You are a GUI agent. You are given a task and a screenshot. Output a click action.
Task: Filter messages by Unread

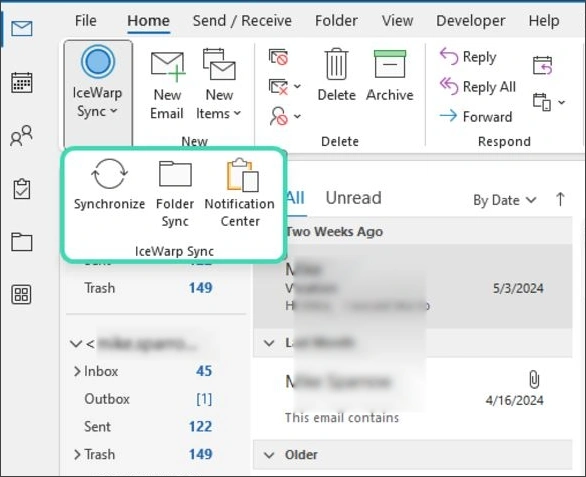point(353,198)
